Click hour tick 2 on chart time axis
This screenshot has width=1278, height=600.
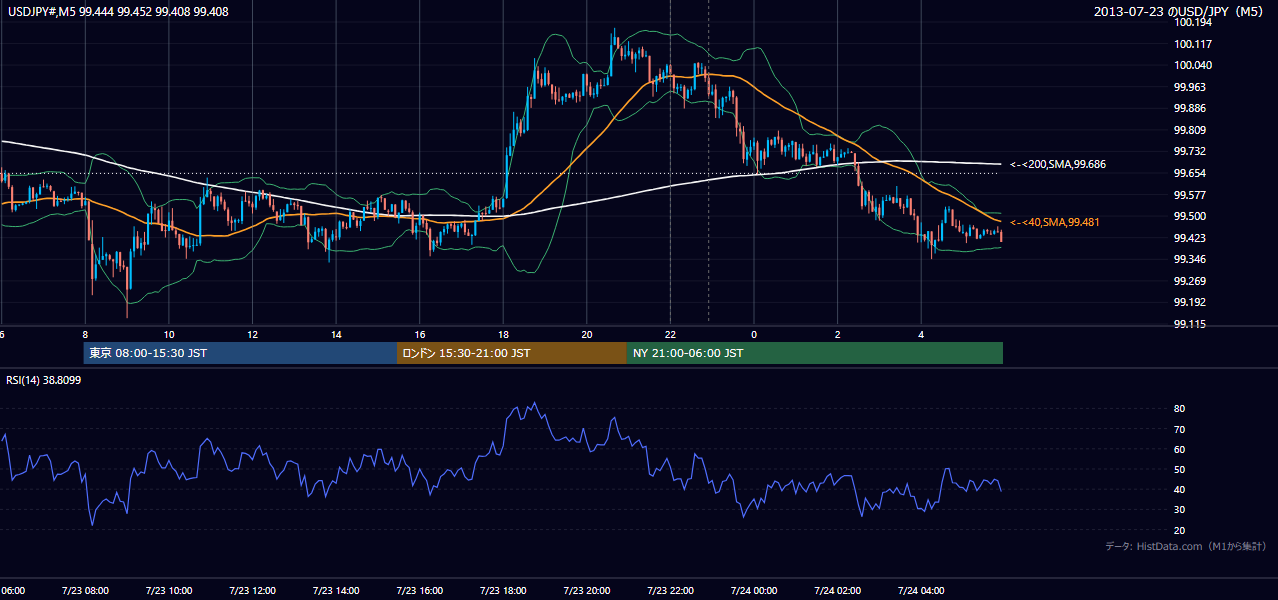tap(837, 335)
